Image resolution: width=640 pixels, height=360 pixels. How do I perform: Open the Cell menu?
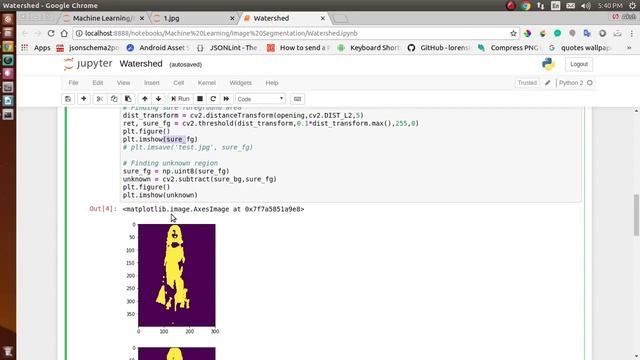click(178, 83)
